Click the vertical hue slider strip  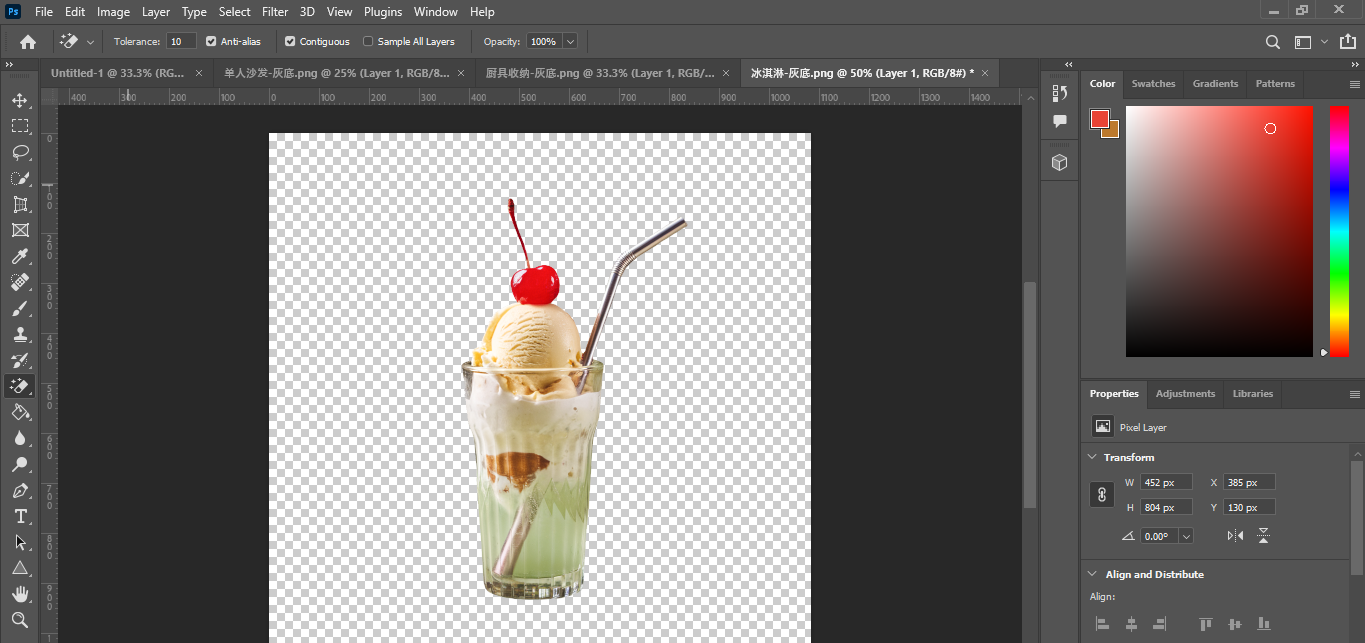(x=1339, y=231)
